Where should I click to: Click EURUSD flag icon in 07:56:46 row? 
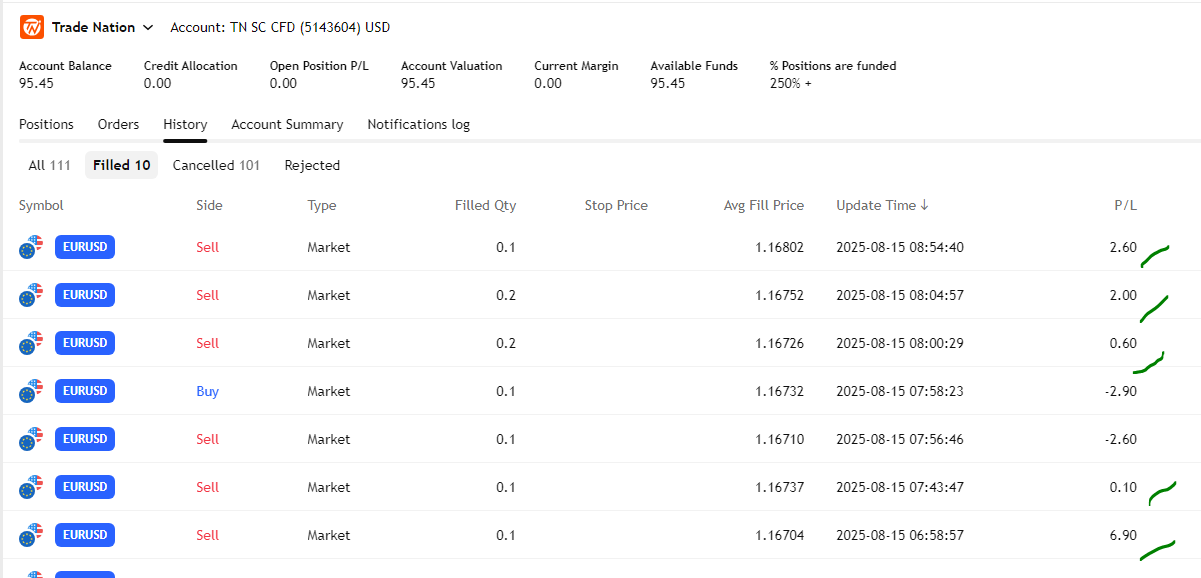[x=32, y=439]
